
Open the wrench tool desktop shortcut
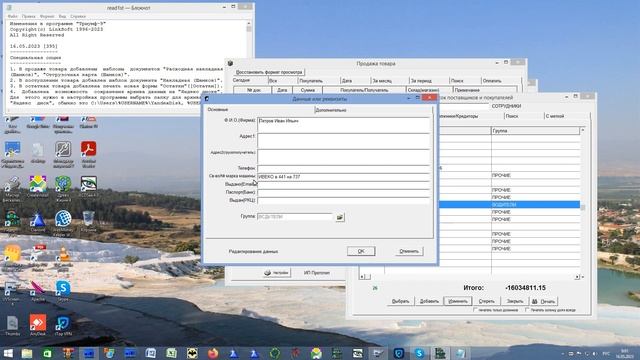tap(63, 149)
